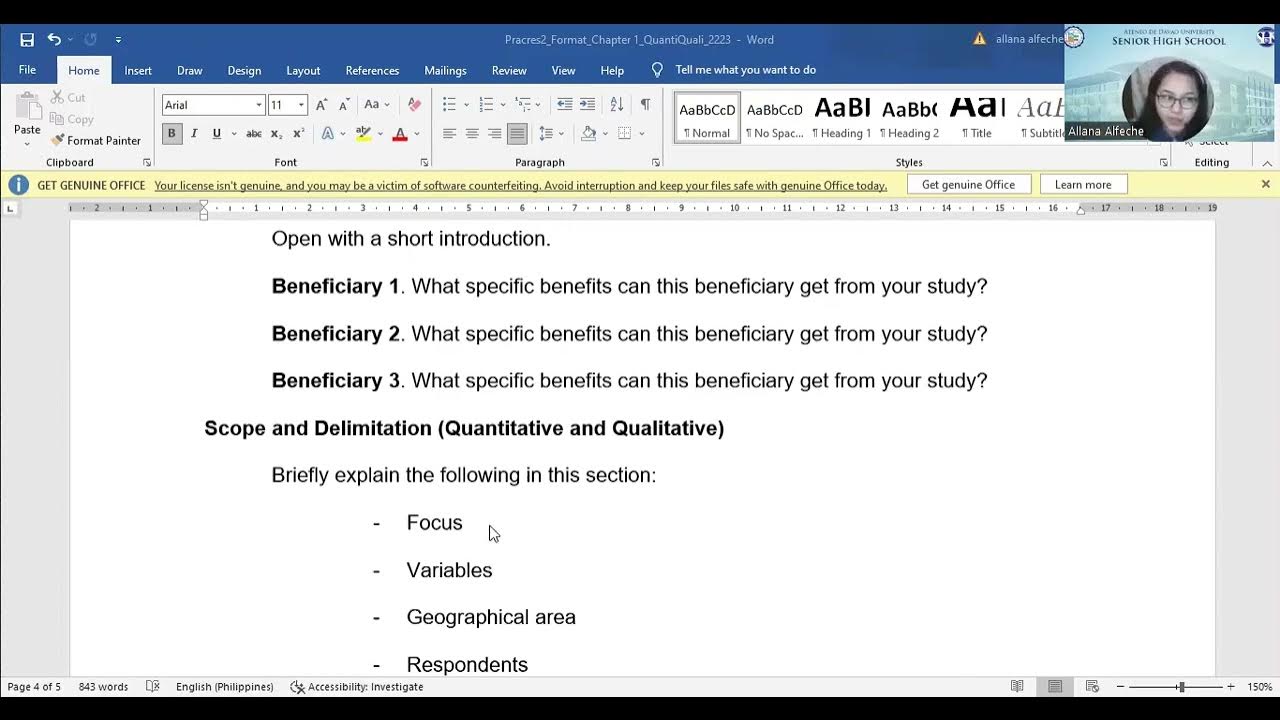This screenshot has height=720, width=1280.
Task: Switch to the Insert tab
Action: click(x=138, y=70)
